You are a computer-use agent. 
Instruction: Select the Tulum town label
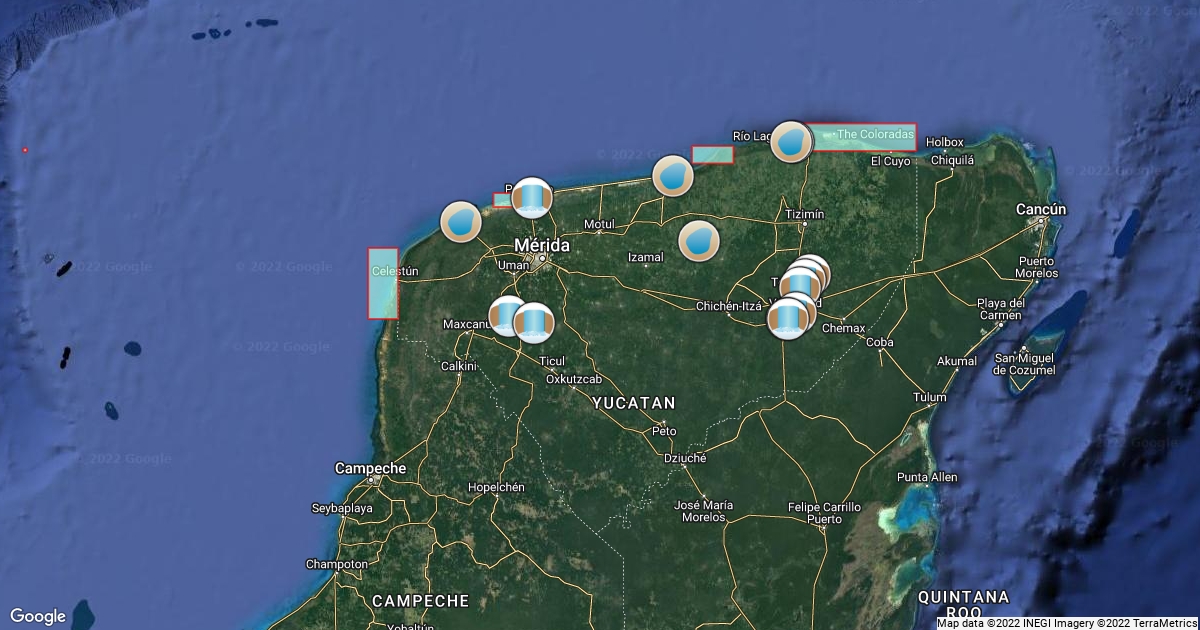[929, 397]
